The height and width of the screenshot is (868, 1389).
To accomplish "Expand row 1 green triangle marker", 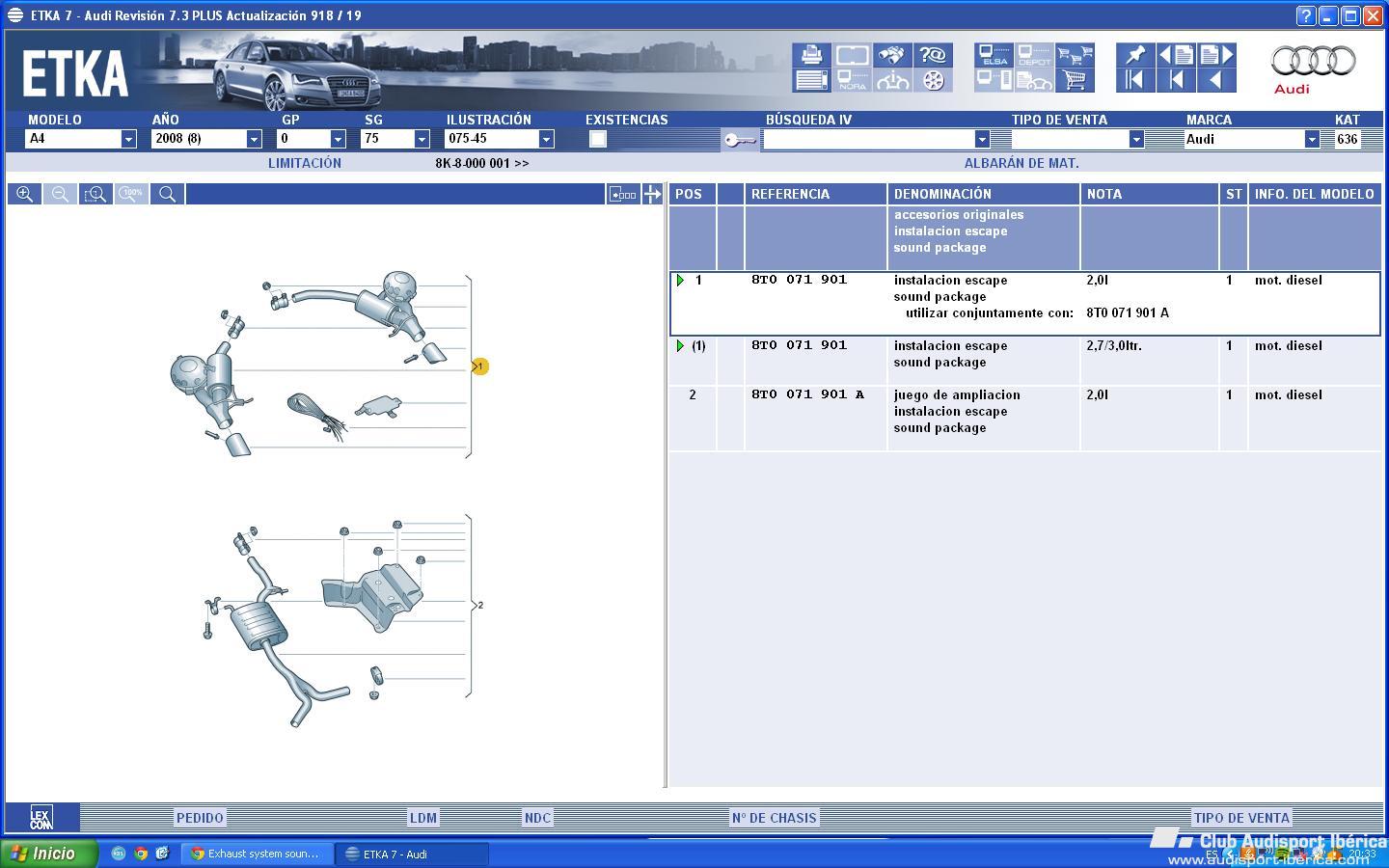I will (x=680, y=281).
